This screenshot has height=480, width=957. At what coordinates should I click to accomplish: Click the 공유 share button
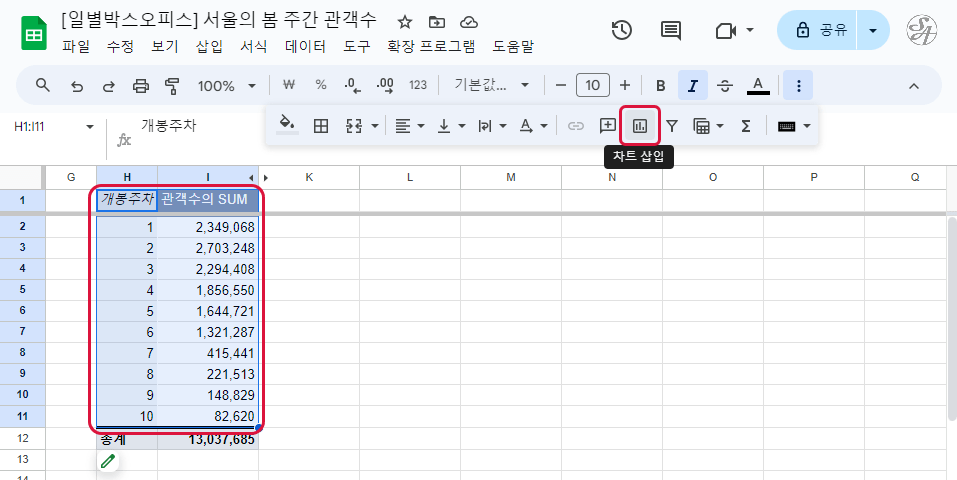(x=822, y=30)
